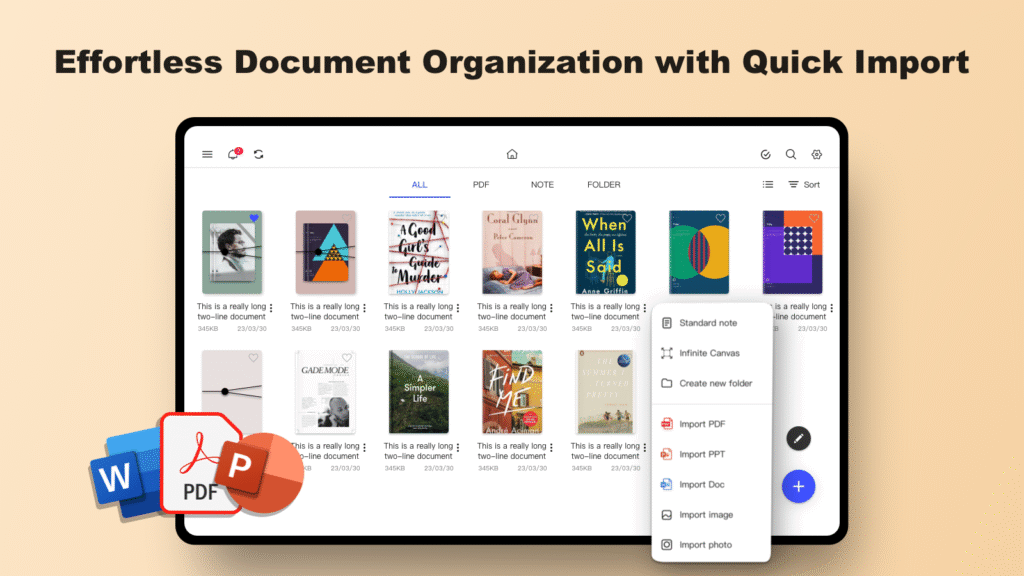Screen dimensions: 1024x576
Task: Go to home with the house icon
Action: point(512,154)
